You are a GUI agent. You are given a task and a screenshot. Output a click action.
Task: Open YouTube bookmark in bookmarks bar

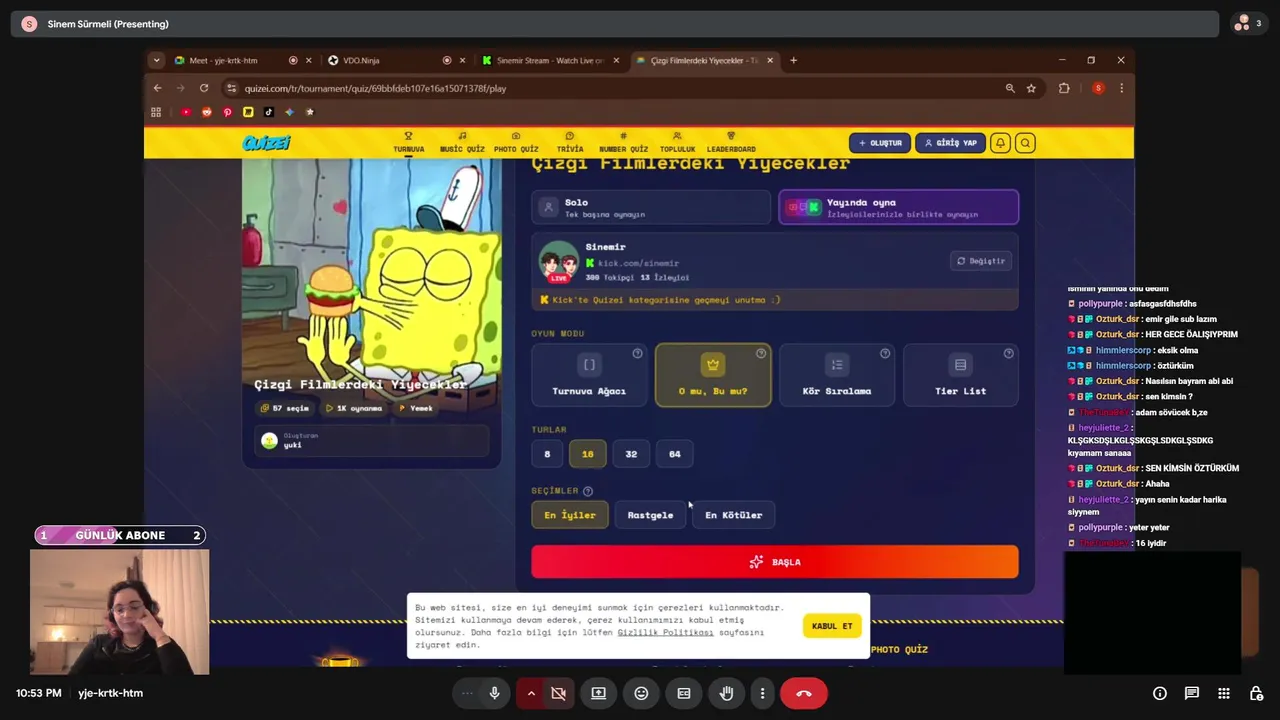point(186,112)
